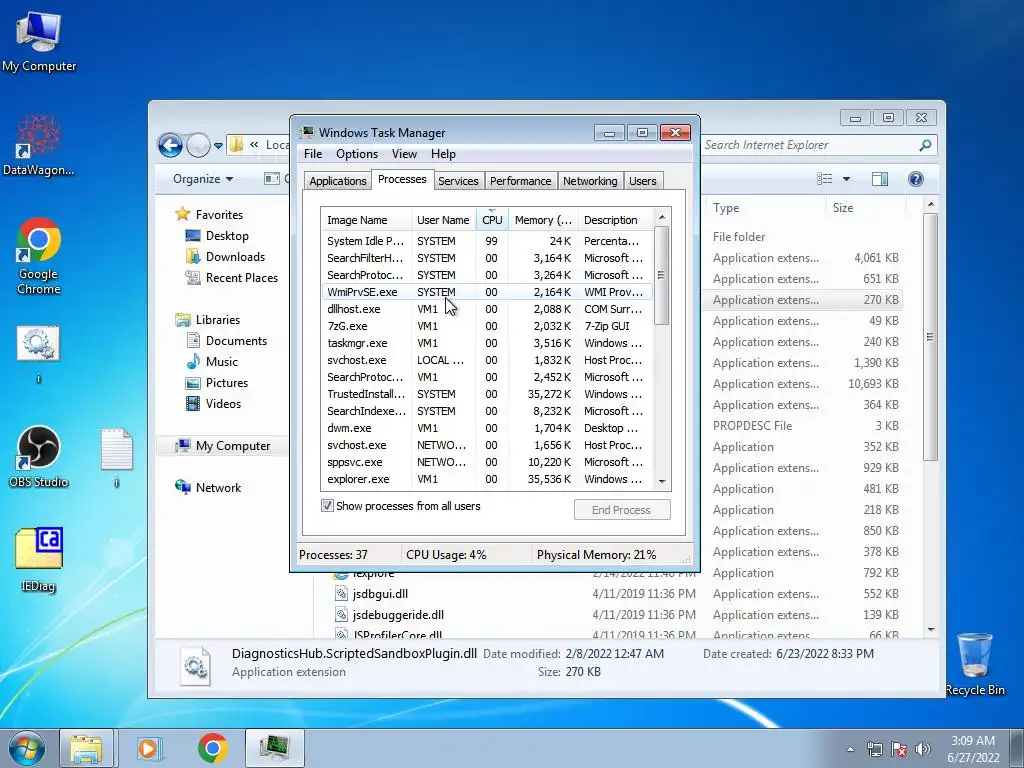Image resolution: width=1024 pixels, height=768 pixels.
Task: Open the recent locations dropdown in Explorer
Action: point(218,145)
